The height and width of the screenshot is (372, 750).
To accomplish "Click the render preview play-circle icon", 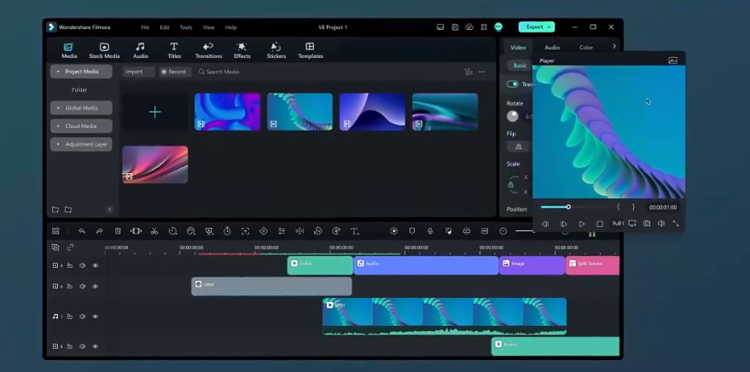I will coord(394,231).
